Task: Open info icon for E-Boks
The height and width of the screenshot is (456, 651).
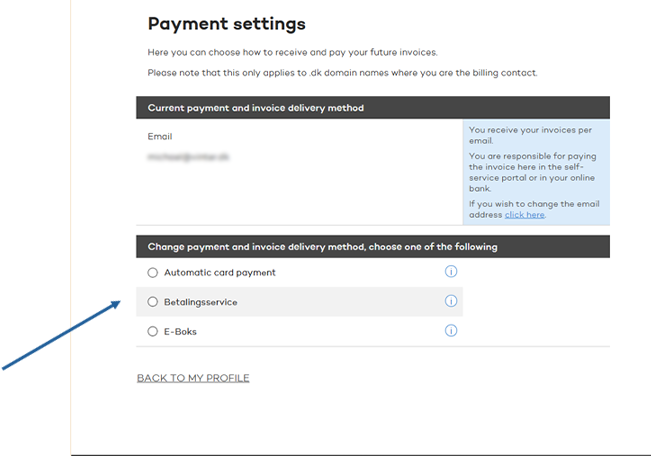Action: 451,331
